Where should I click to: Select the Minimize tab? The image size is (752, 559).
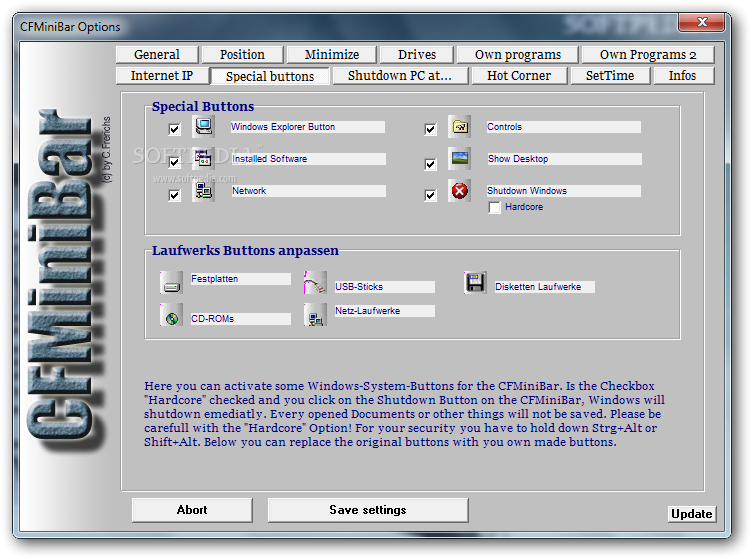[332, 55]
